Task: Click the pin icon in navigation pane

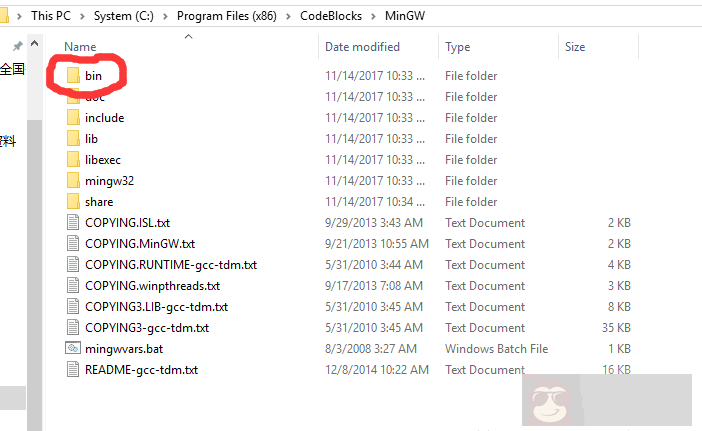Action: (x=17, y=47)
